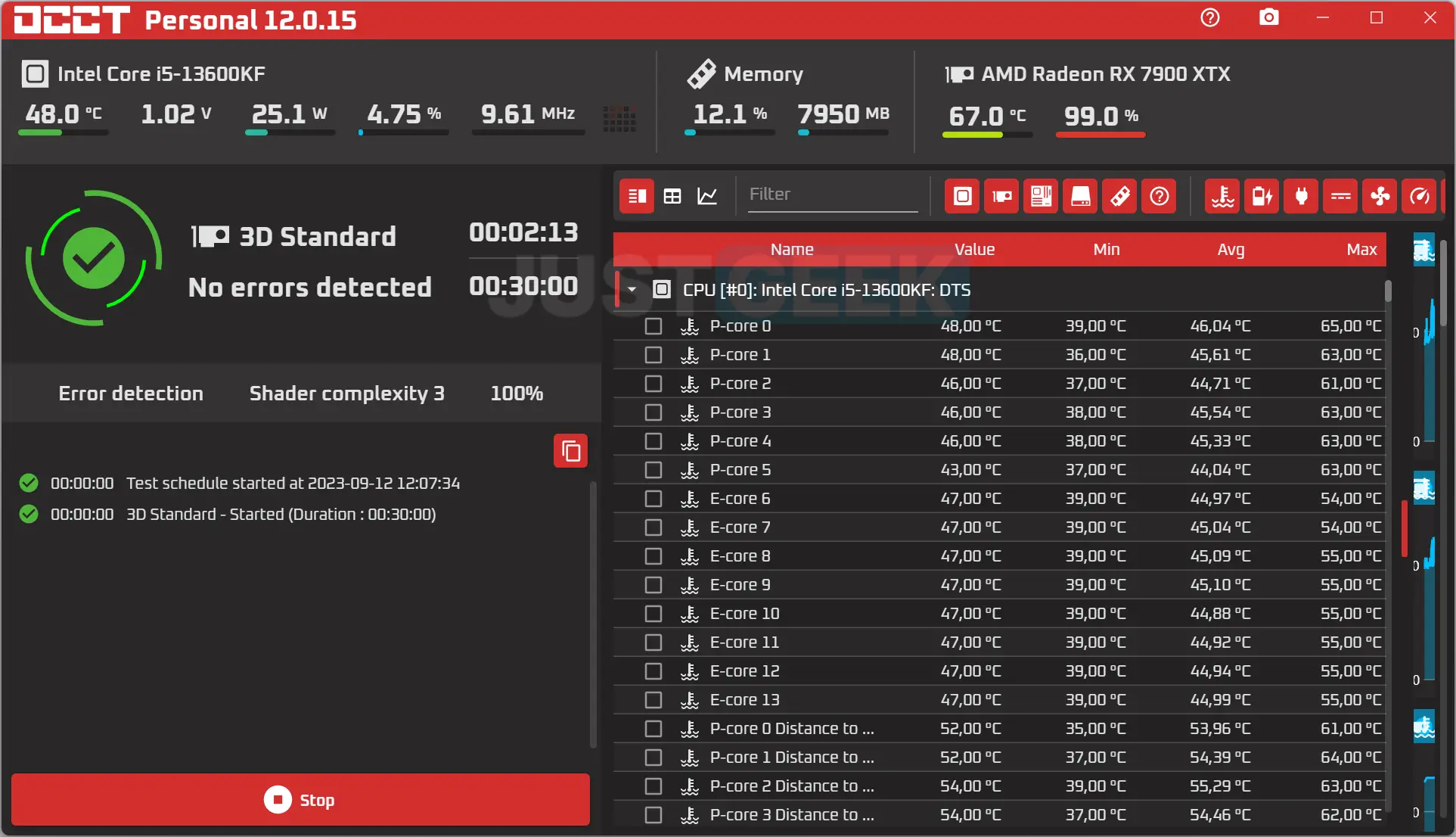Toggle the unknown sensors filter
This screenshot has width=1456, height=837.
(1159, 197)
